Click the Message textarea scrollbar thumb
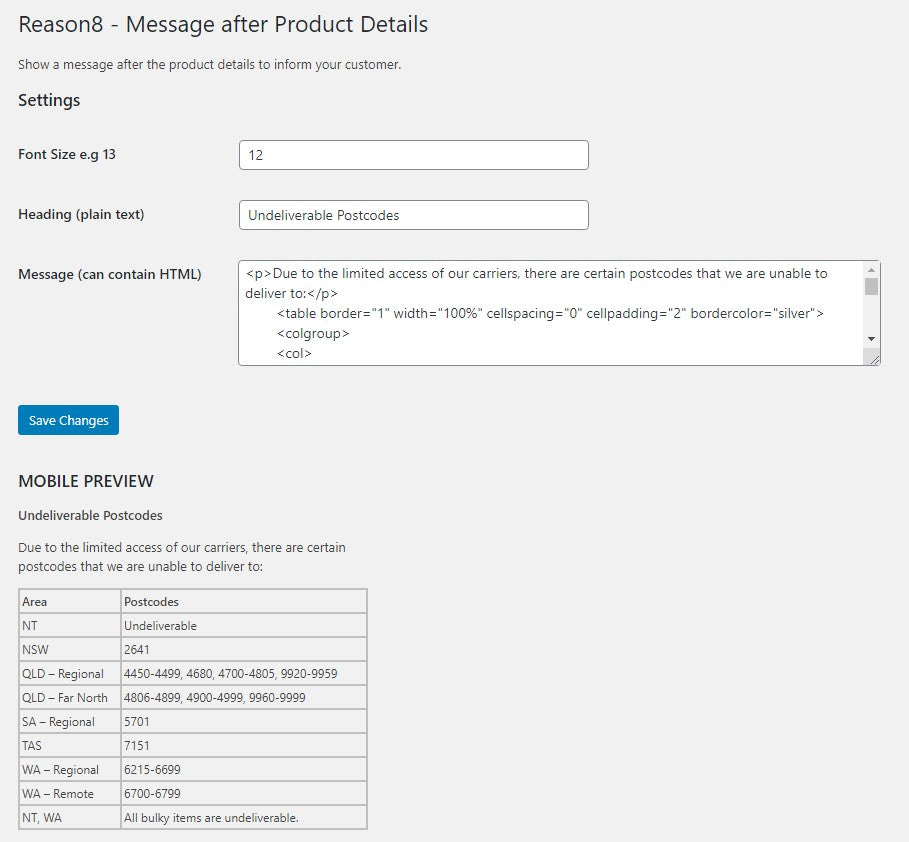This screenshot has height=842, width=909. coord(871,287)
